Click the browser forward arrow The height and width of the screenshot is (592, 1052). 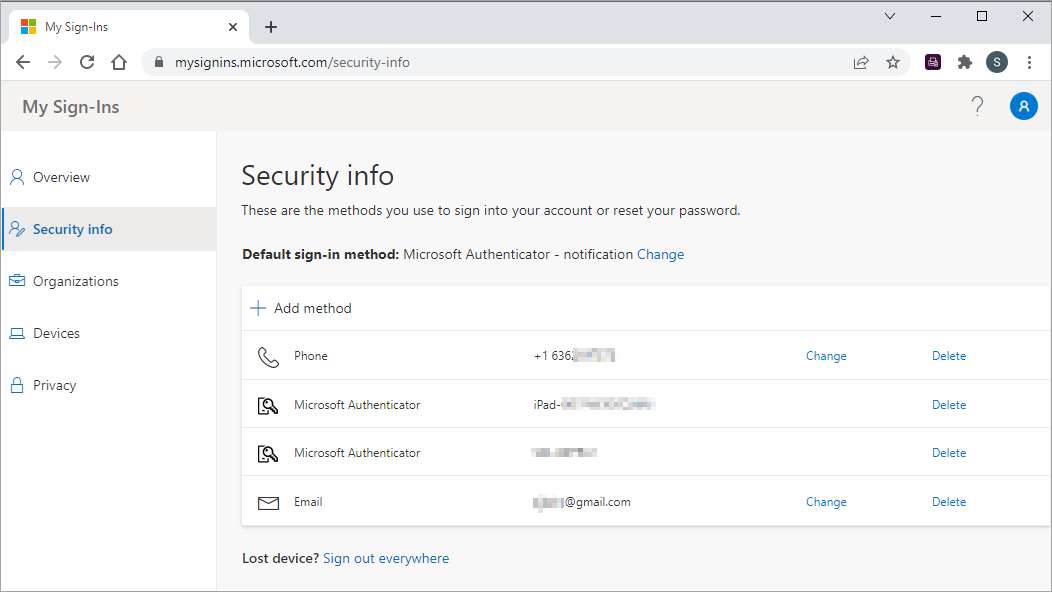55,62
